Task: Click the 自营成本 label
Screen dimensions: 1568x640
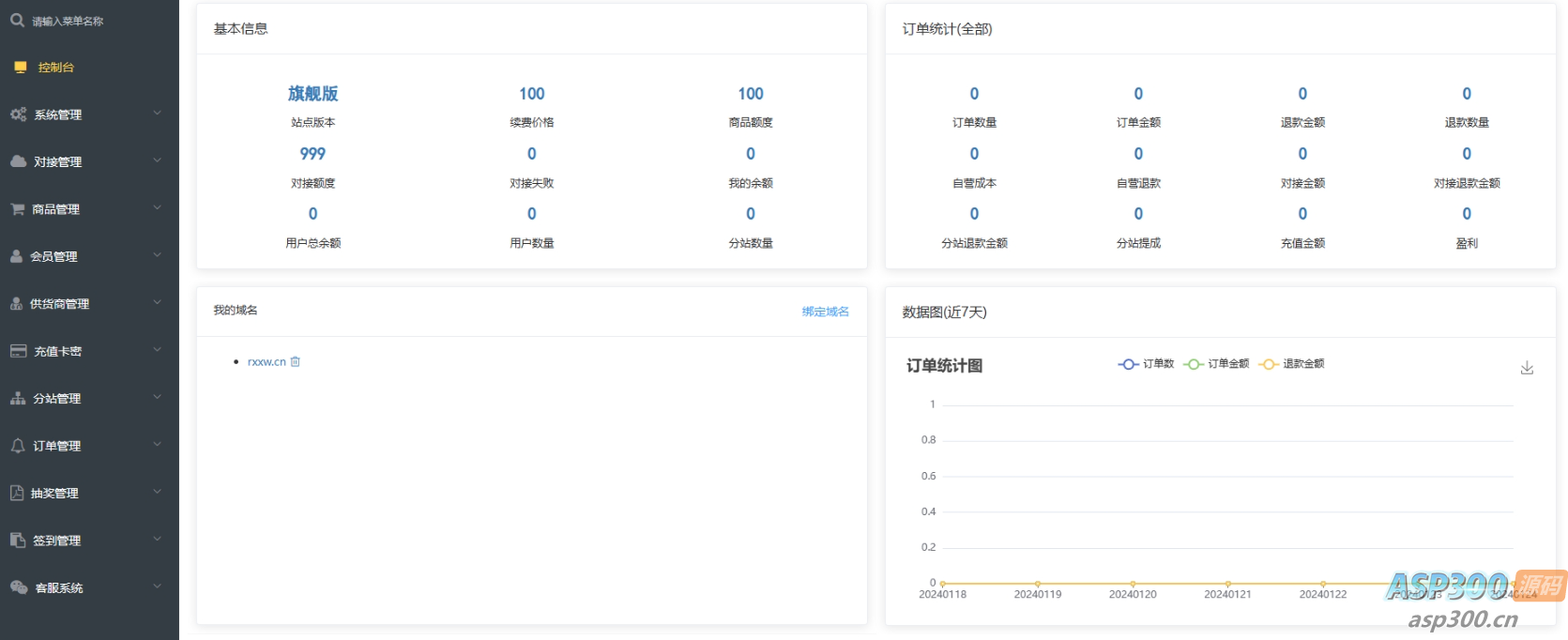Action: pos(974,184)
